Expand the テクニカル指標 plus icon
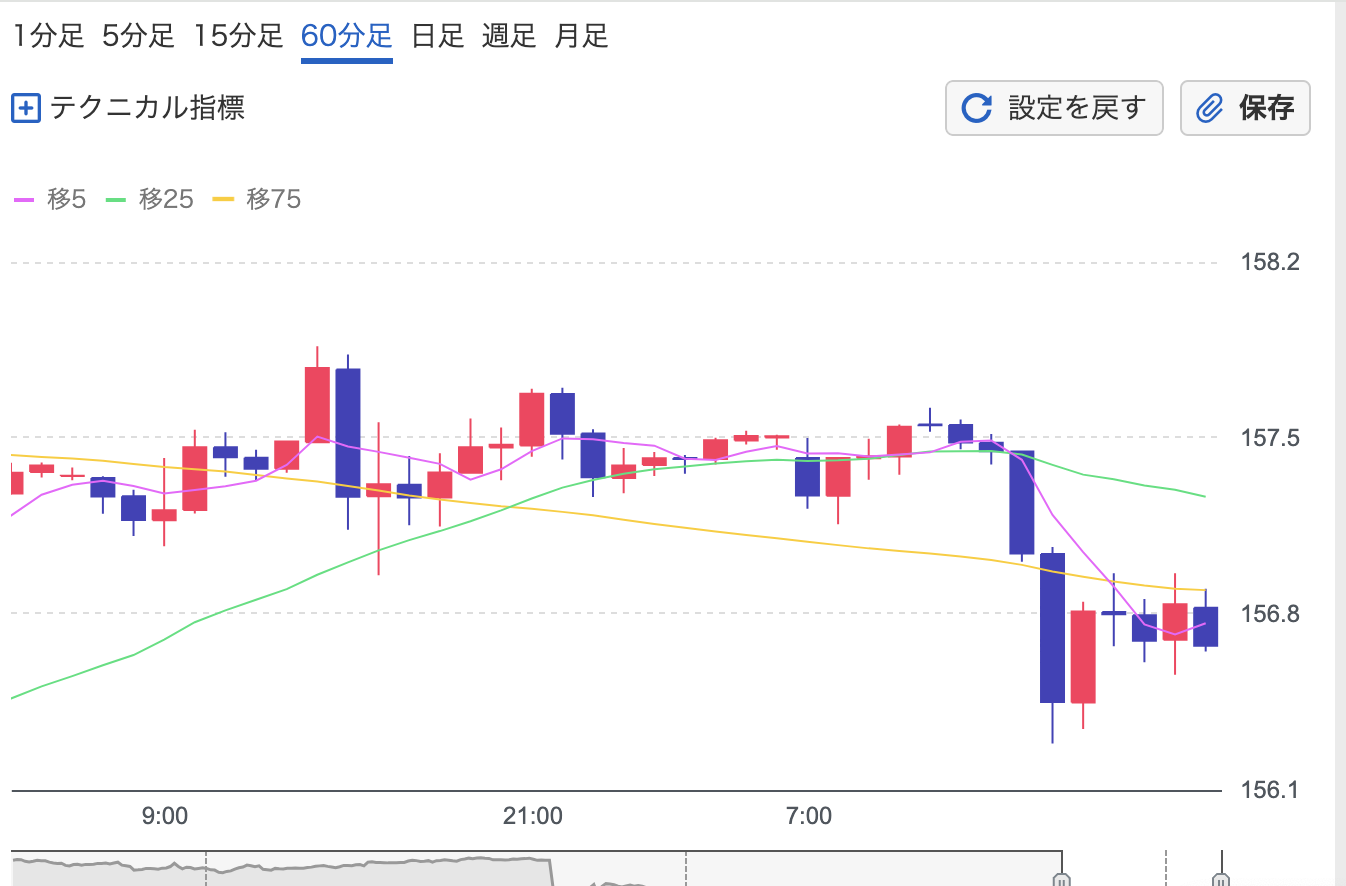Viewport: 1346px width, 886px height. pyautogui.click(x=25, y=108)
